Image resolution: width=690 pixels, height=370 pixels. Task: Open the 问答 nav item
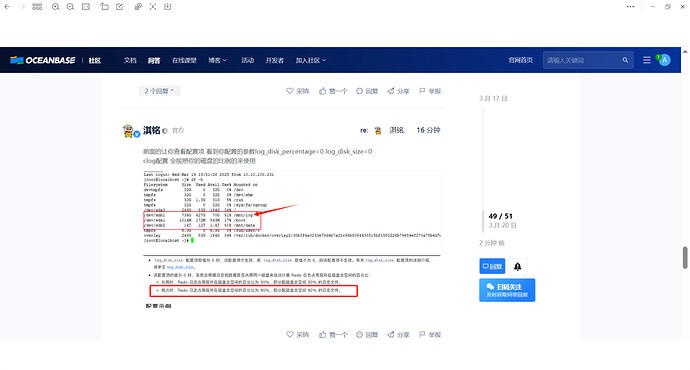pyautogui.click(x=154, y=60)
